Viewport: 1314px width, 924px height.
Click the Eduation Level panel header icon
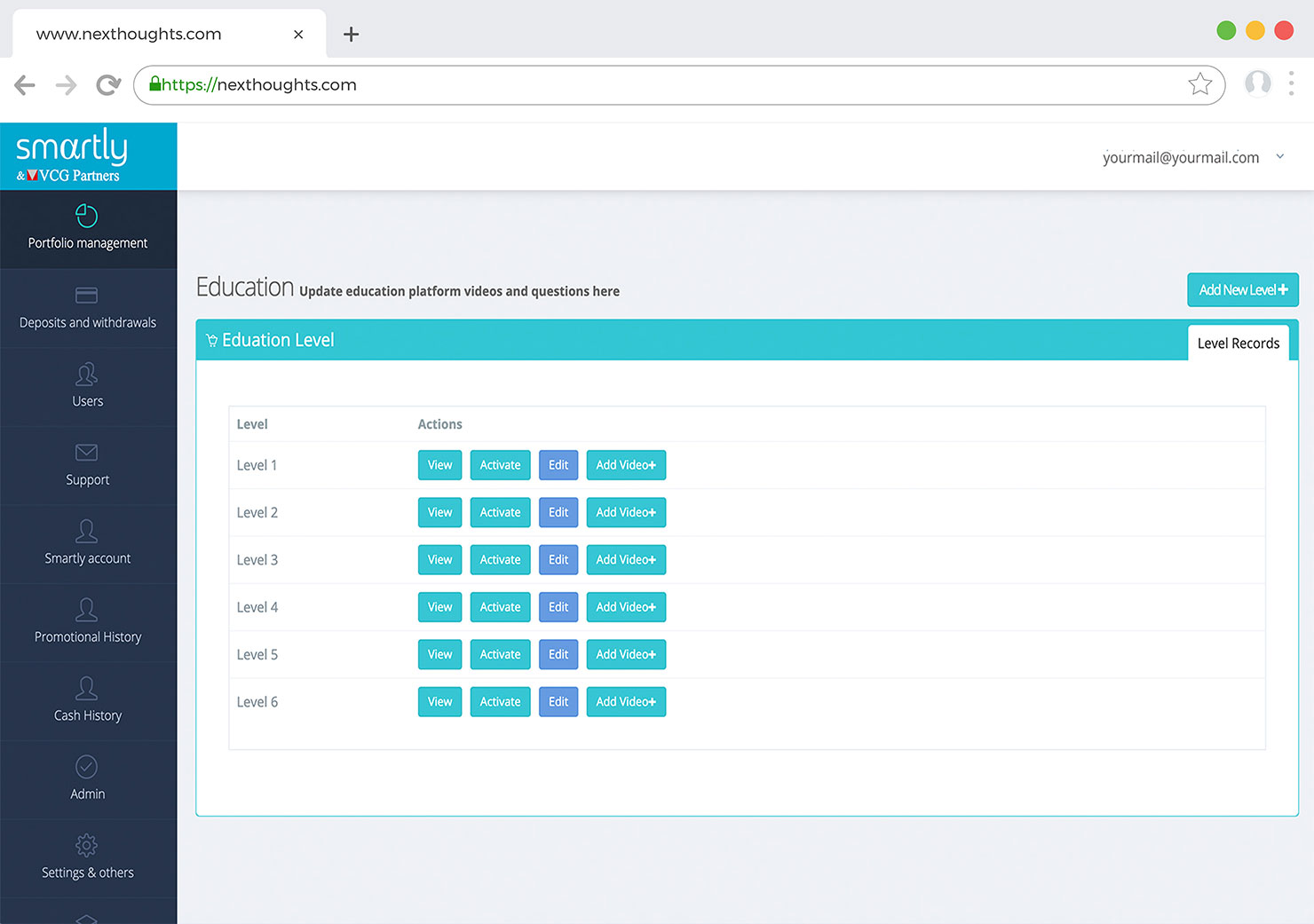pyautogui.click(x=211, y=341)
